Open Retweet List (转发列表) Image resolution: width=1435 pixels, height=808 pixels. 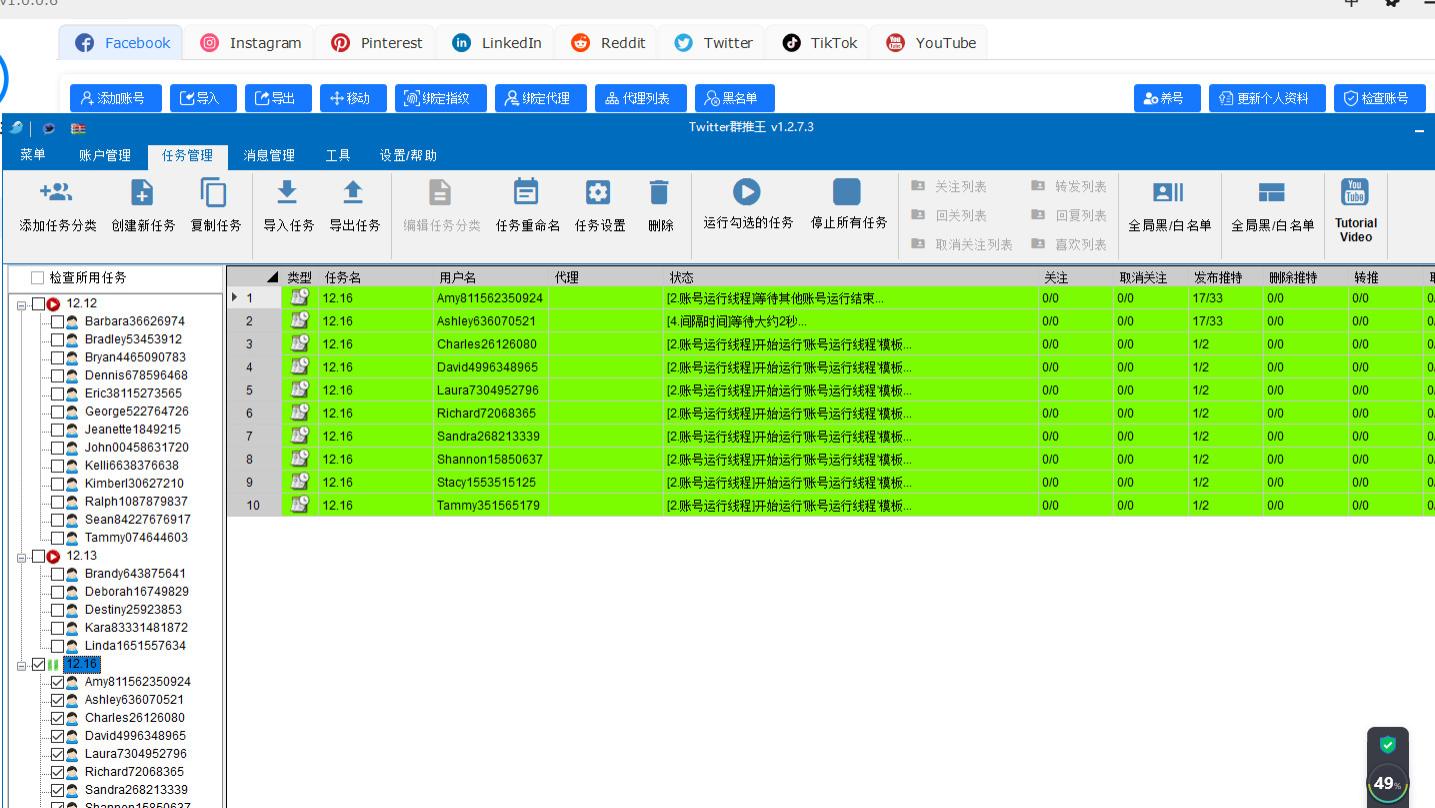(1069, 186)
